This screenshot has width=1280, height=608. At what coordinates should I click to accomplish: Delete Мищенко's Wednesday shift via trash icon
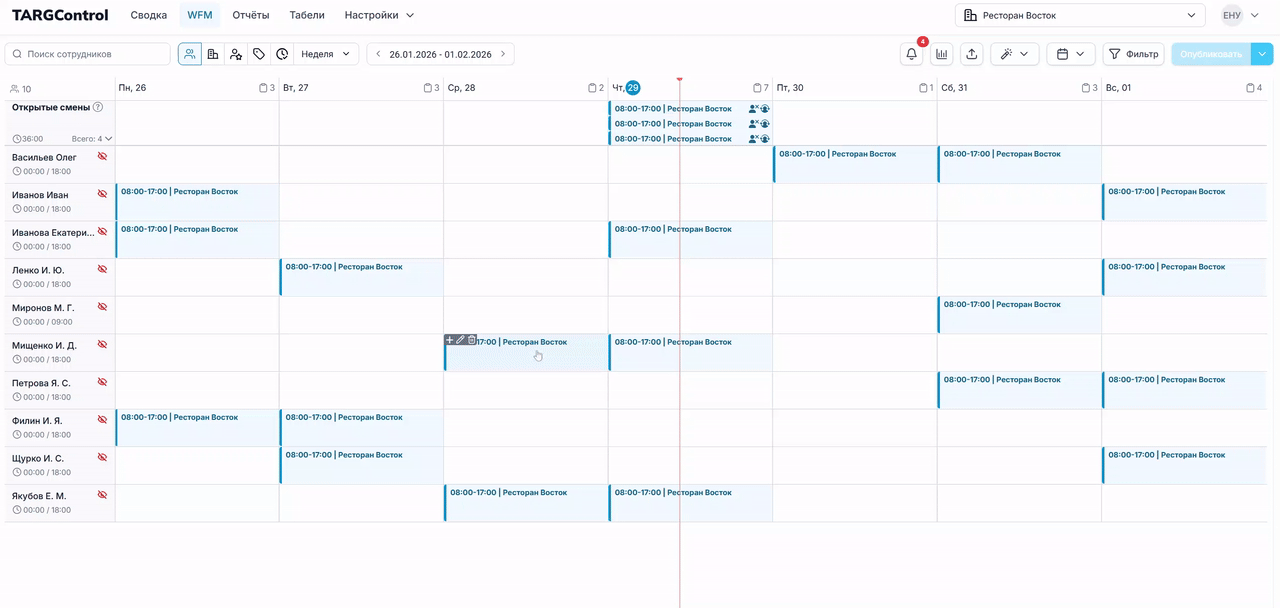pos(472,340)
